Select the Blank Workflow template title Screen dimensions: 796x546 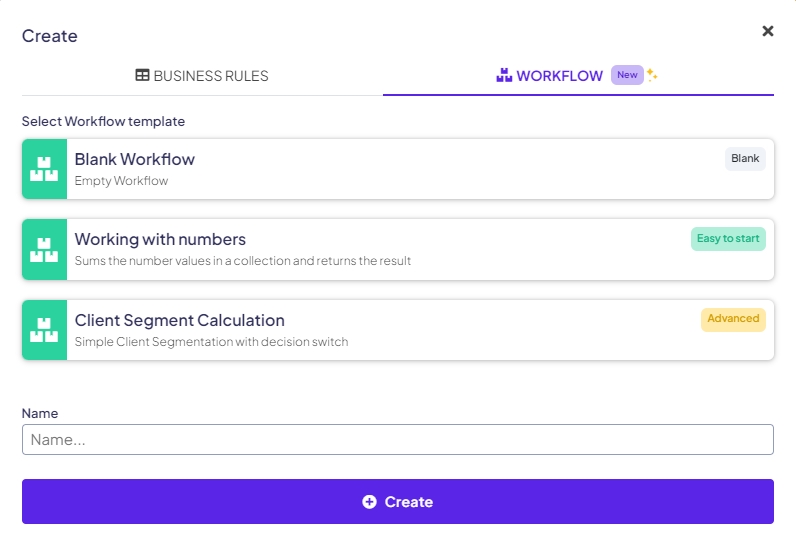(x=135, y=159)
